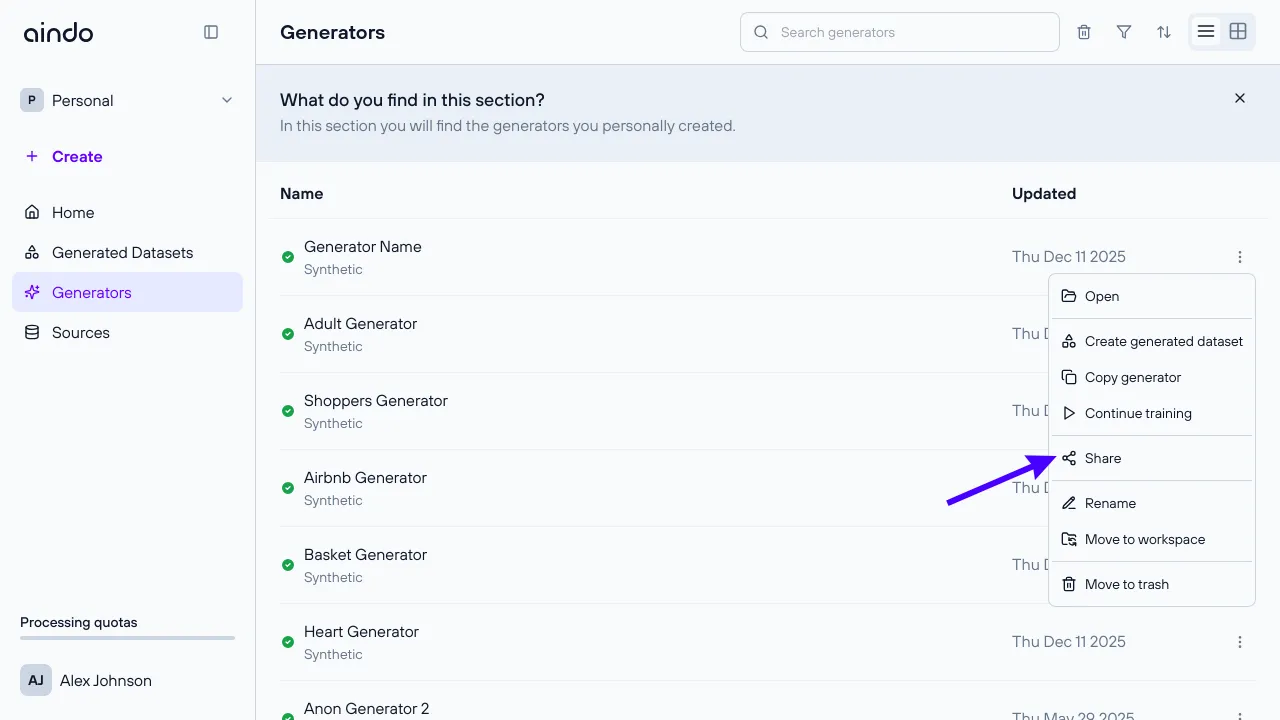This screenshot has width=1280, height=720.
Task: Click the search magnifier icon
Action: click(761, 32)
